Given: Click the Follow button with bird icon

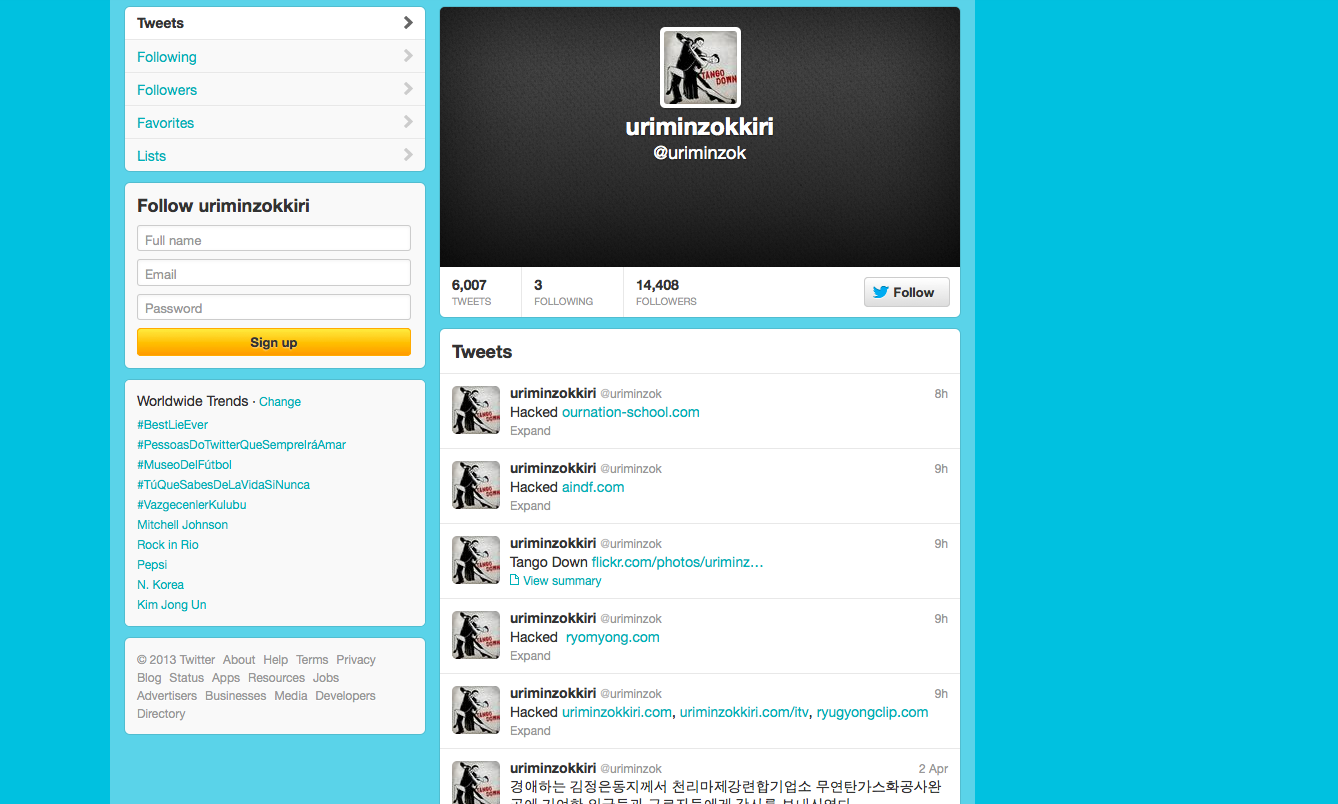Looking at the screenshot, I should click(906, 292).
